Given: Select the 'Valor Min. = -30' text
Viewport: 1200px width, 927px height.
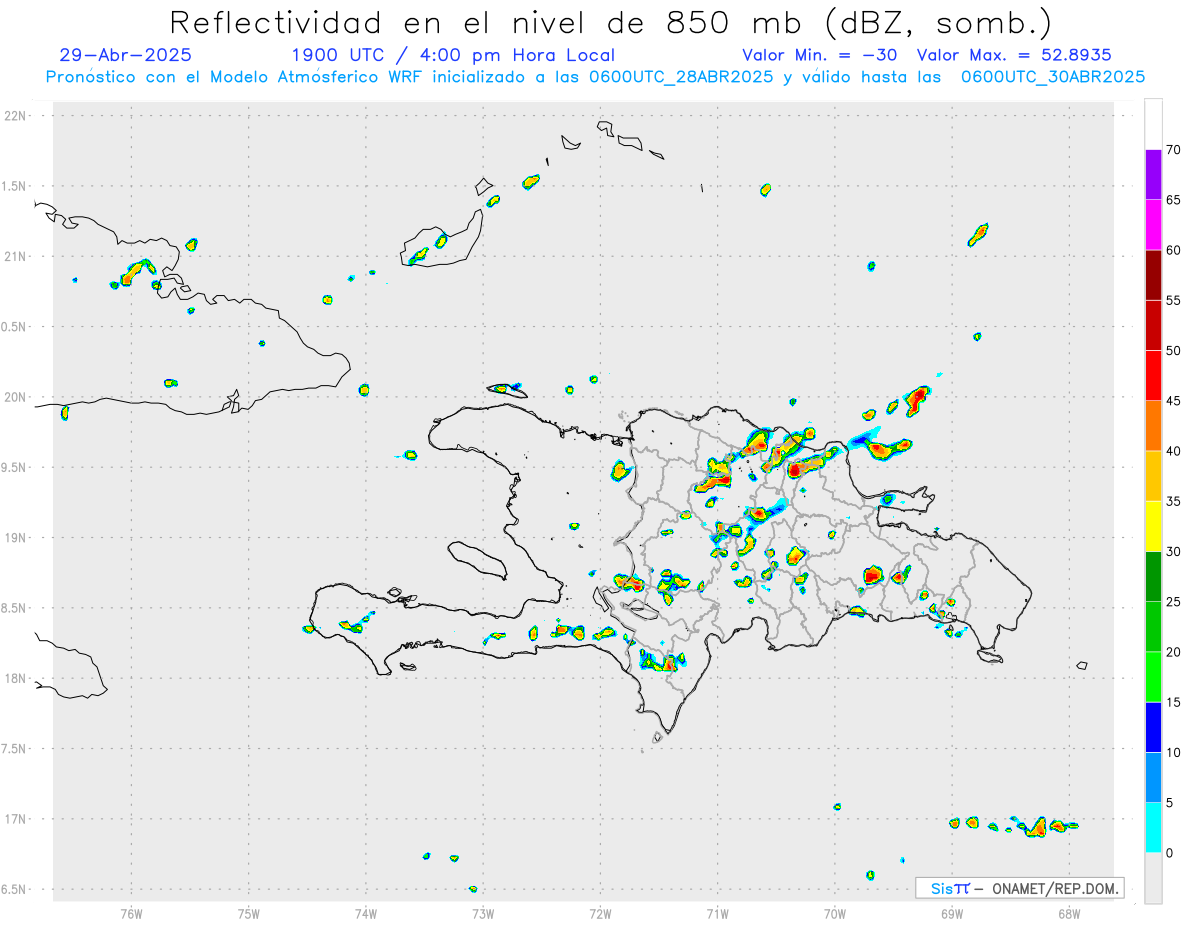Looking at the screenshot, I should coord(819,55).
